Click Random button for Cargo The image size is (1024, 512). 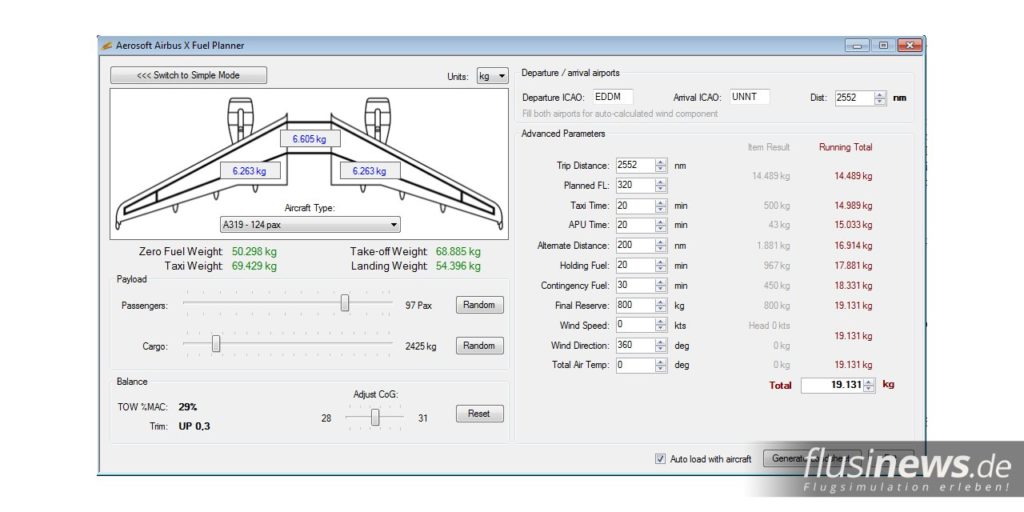pyautogui.click(x=479, y=346)
